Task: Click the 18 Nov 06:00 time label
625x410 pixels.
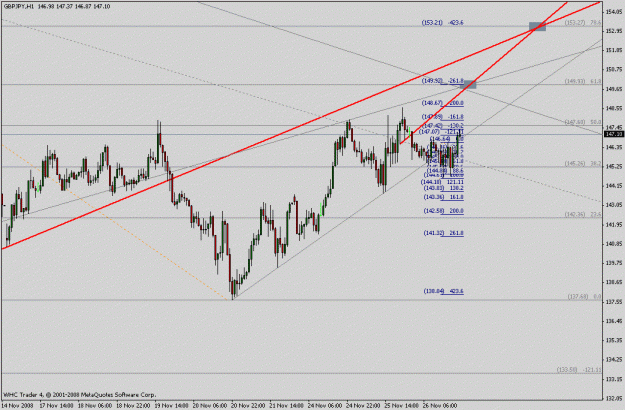Action: pyautogui.click(x=94, y=405)
